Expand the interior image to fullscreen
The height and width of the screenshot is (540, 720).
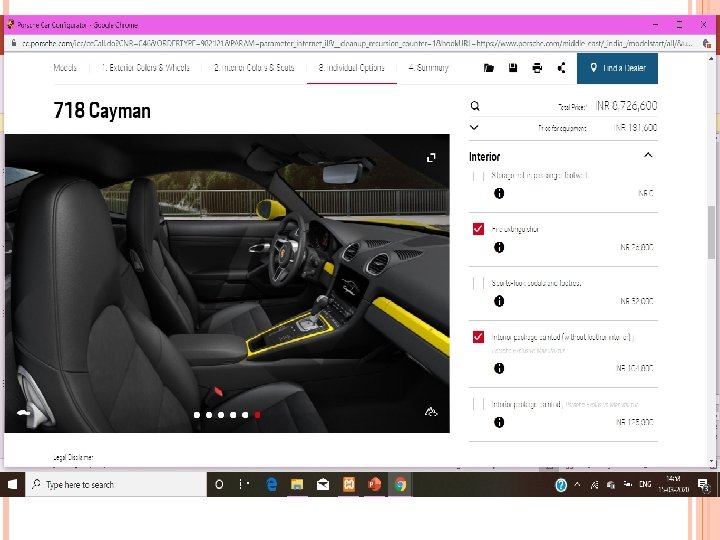pos(431,158)
